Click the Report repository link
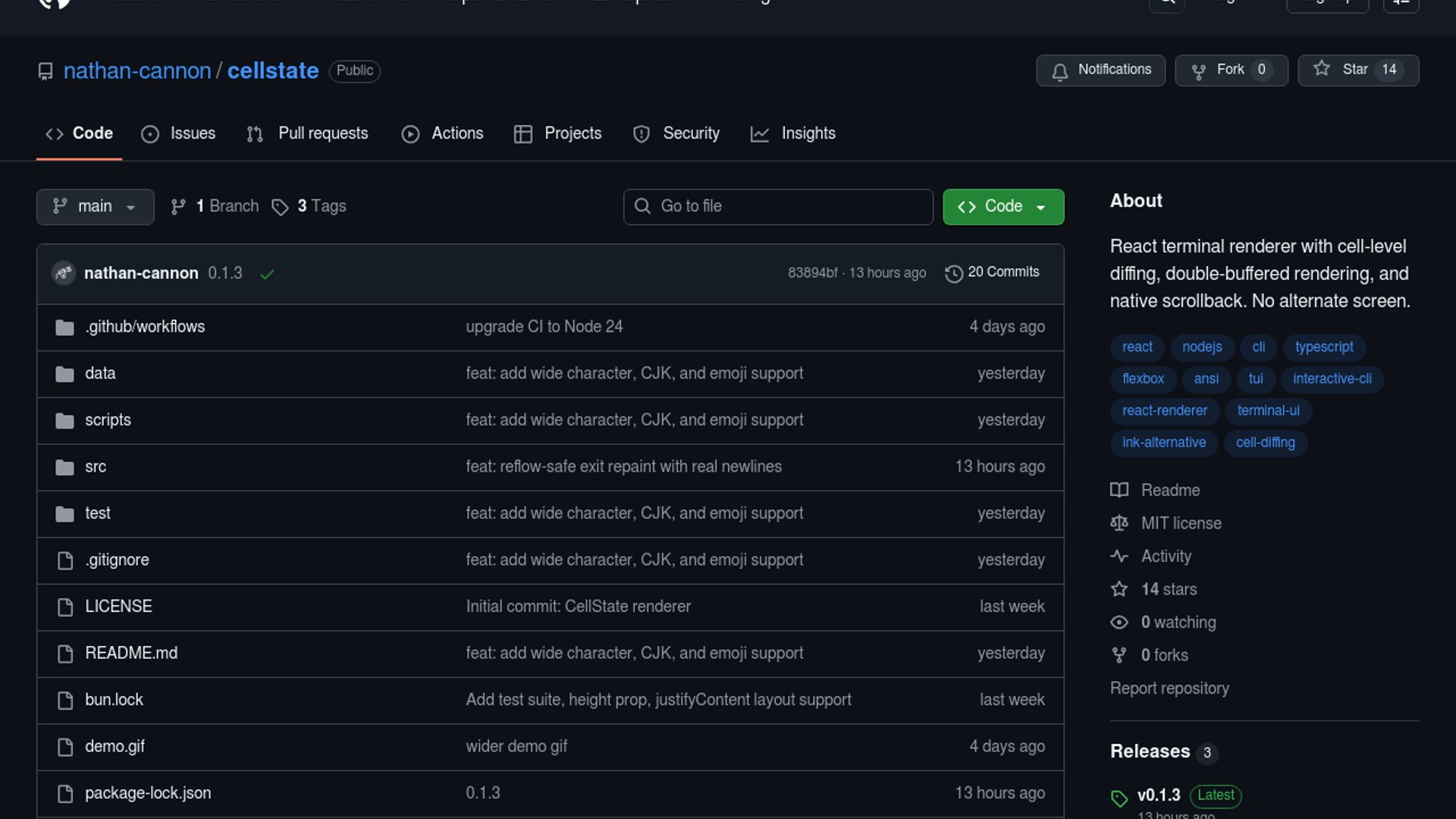The width and height of the screenshot is (1456, 819). [1169, 689]
